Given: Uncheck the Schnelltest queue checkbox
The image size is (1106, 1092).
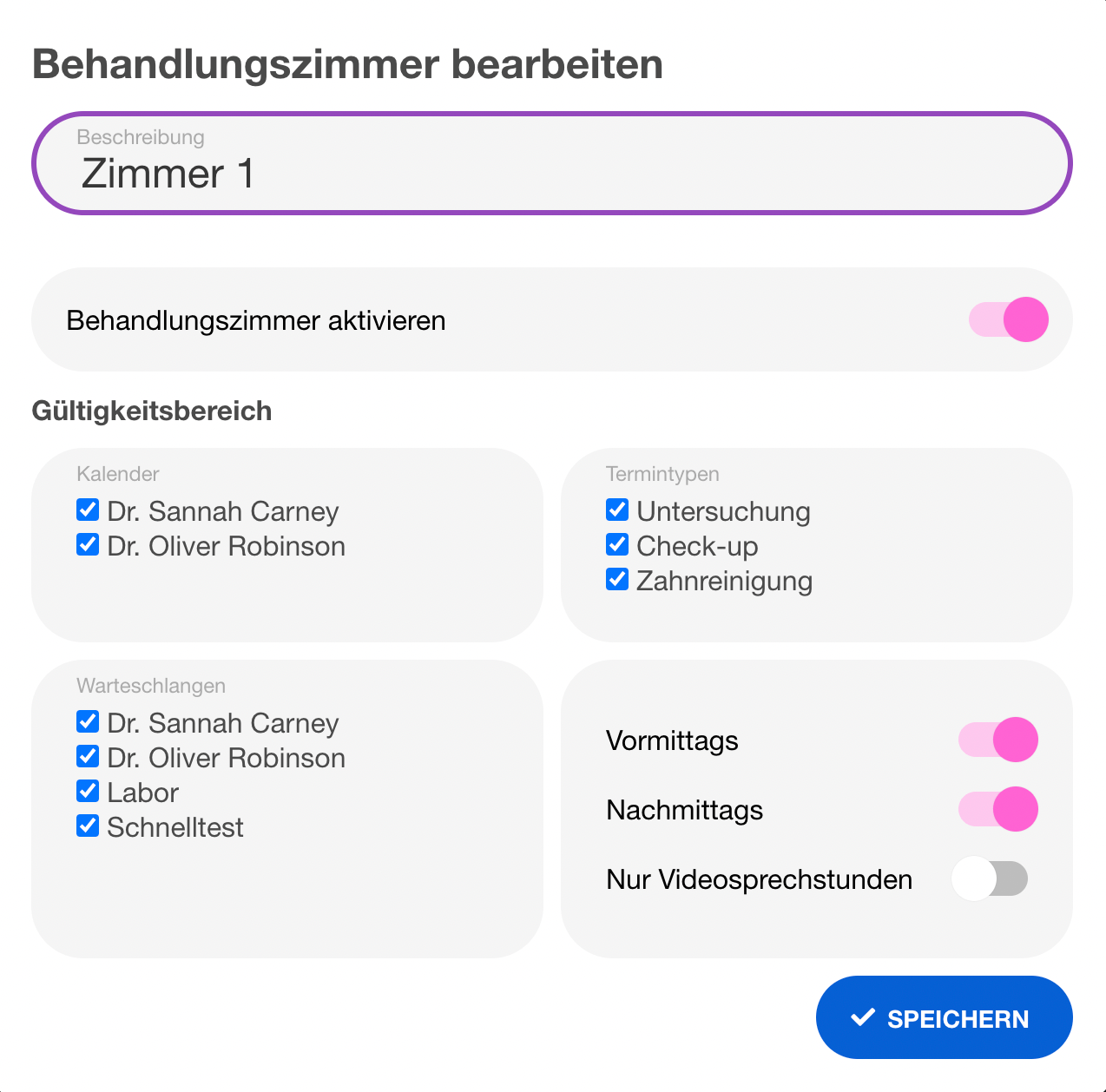Looking at the screenshot, I should (88, 826).
